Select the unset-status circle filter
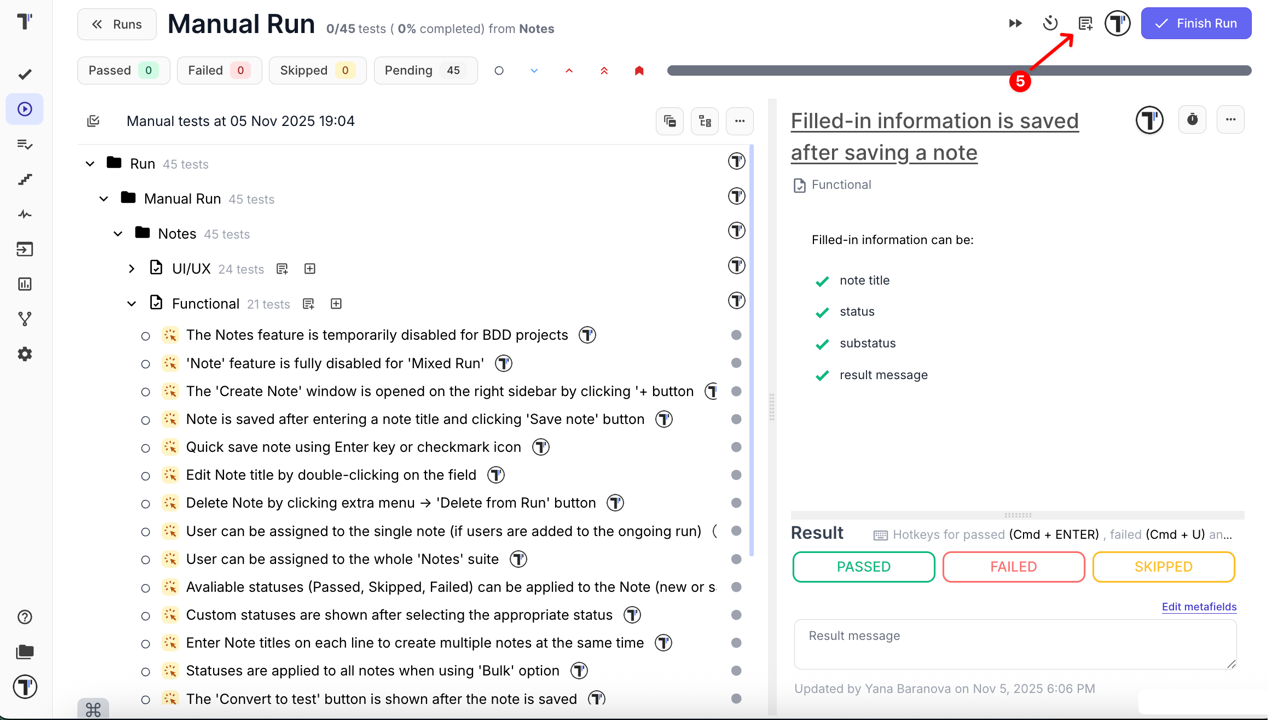 pyautogui.click(x=499, y=71)
